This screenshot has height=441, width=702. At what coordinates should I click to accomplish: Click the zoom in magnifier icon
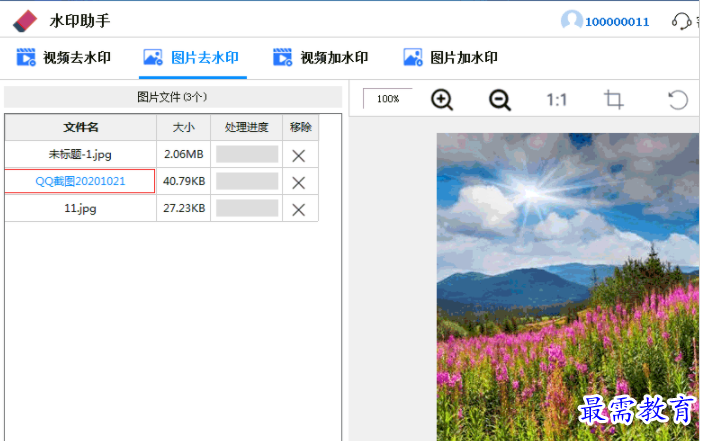(x=442, y=99)
